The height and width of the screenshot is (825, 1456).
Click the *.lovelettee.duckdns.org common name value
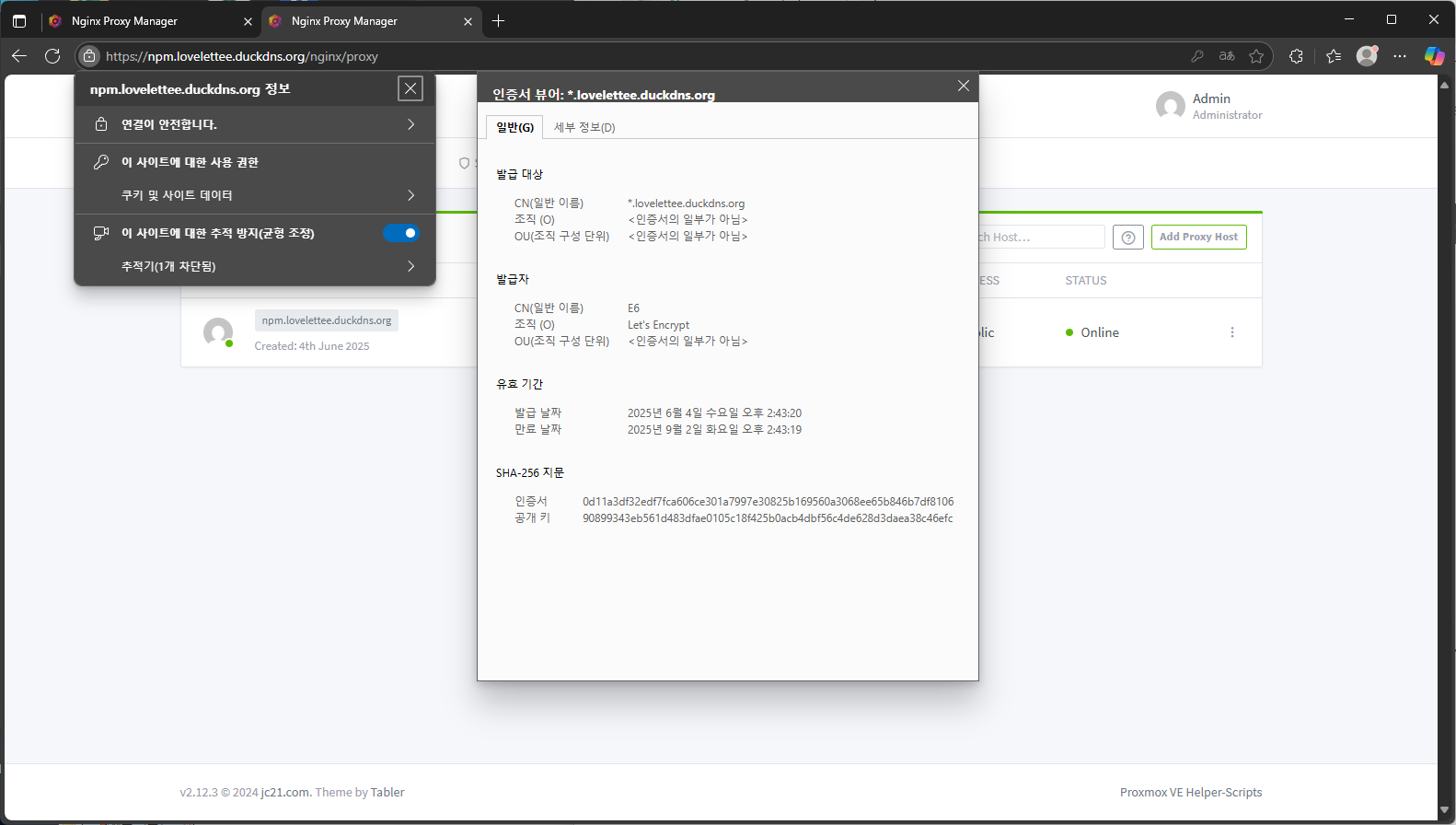pos(687,203)
